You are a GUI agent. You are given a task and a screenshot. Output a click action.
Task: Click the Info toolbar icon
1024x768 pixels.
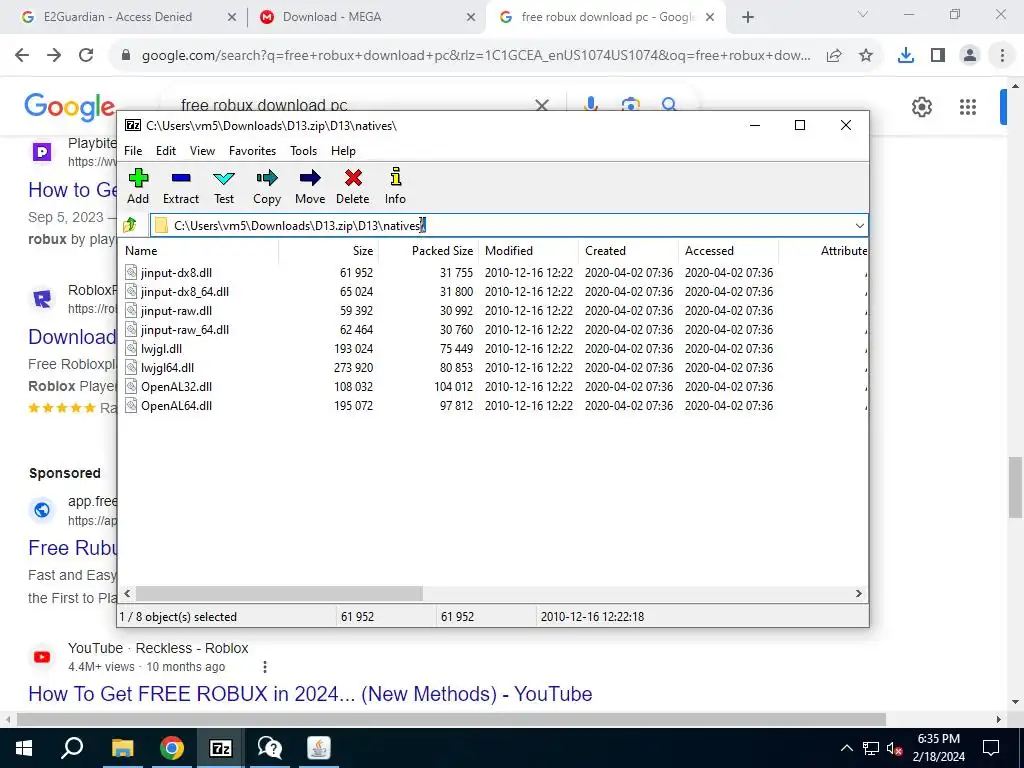click(x=395, y=186)
